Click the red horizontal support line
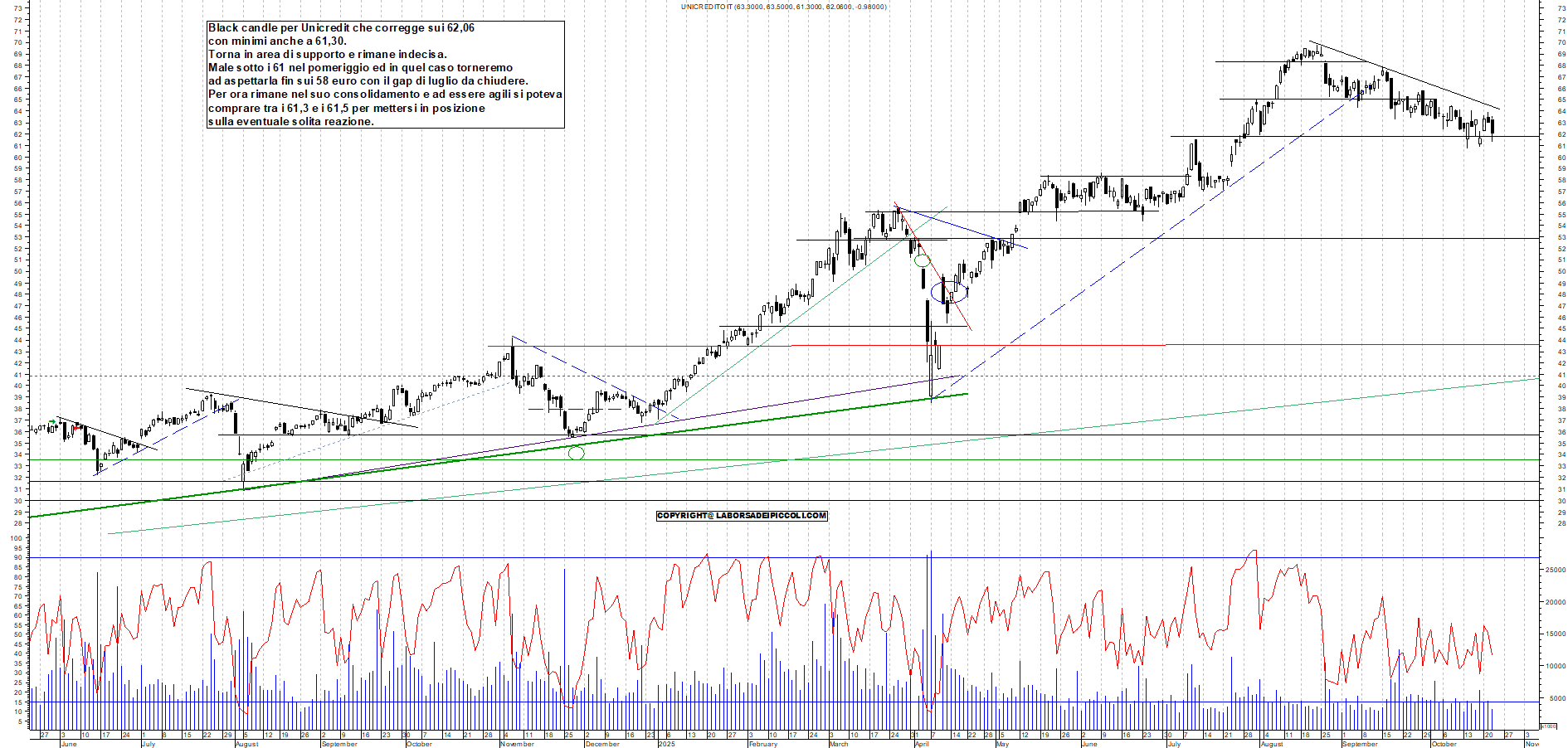 click(x=1079, y=344)
